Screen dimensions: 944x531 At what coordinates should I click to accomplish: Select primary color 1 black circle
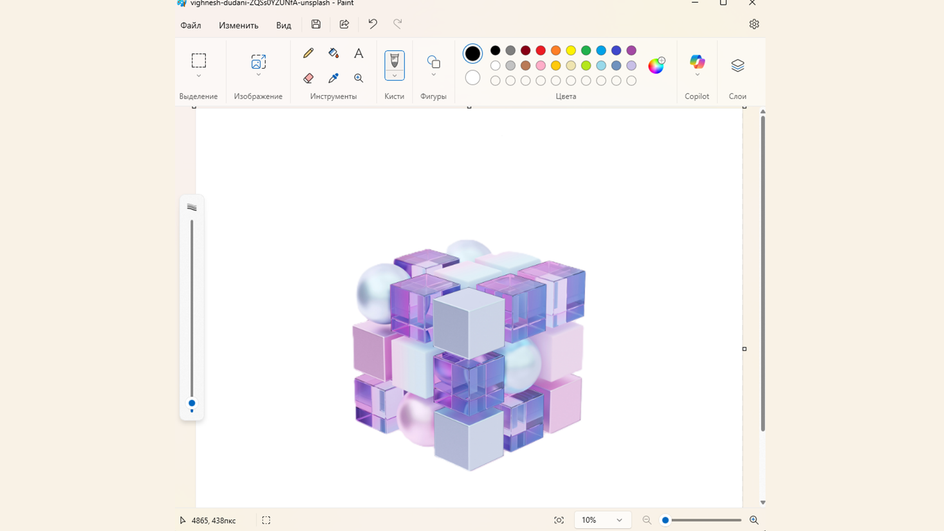pos(473,54)
